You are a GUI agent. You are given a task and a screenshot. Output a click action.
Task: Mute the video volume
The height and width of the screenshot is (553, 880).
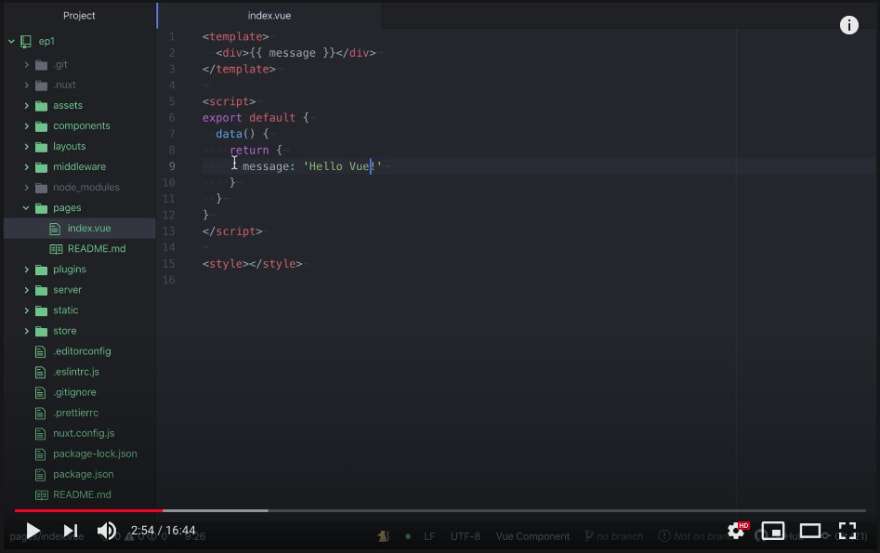(x=106, y=531)
